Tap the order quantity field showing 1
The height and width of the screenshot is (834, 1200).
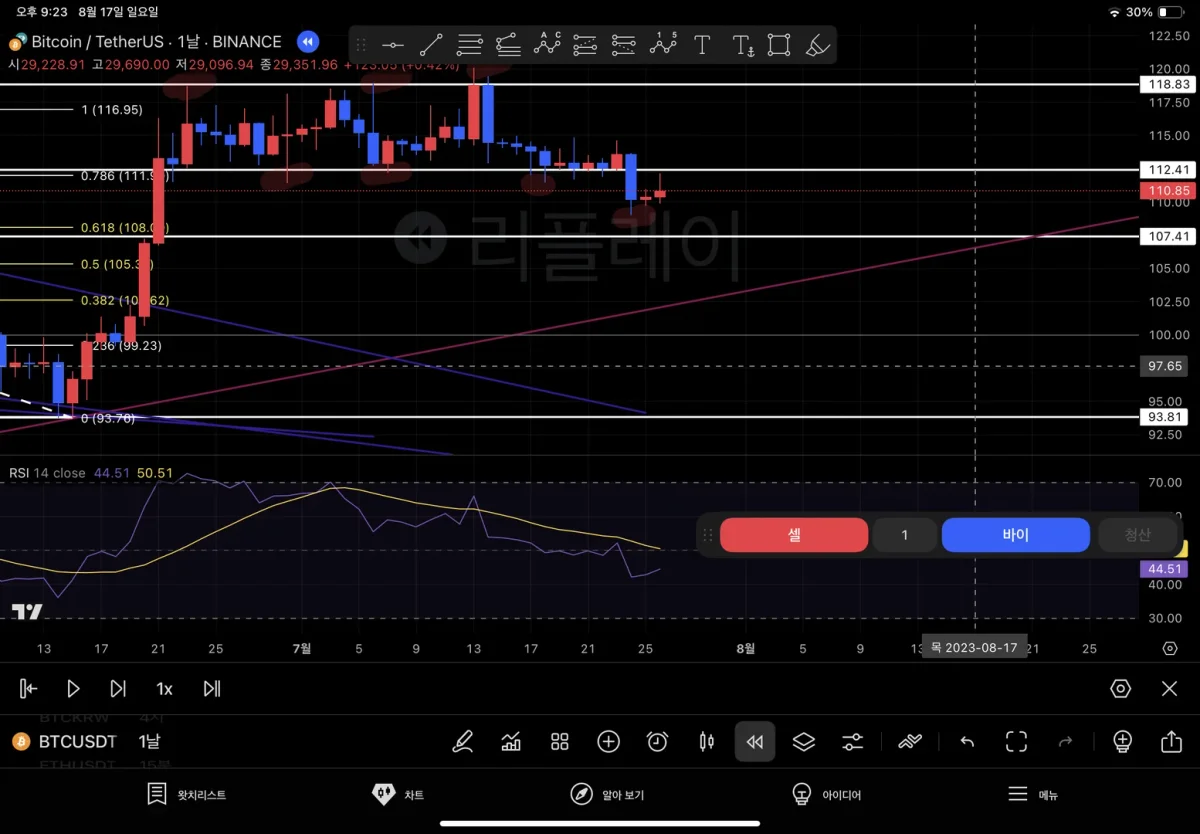pos(904,535)
